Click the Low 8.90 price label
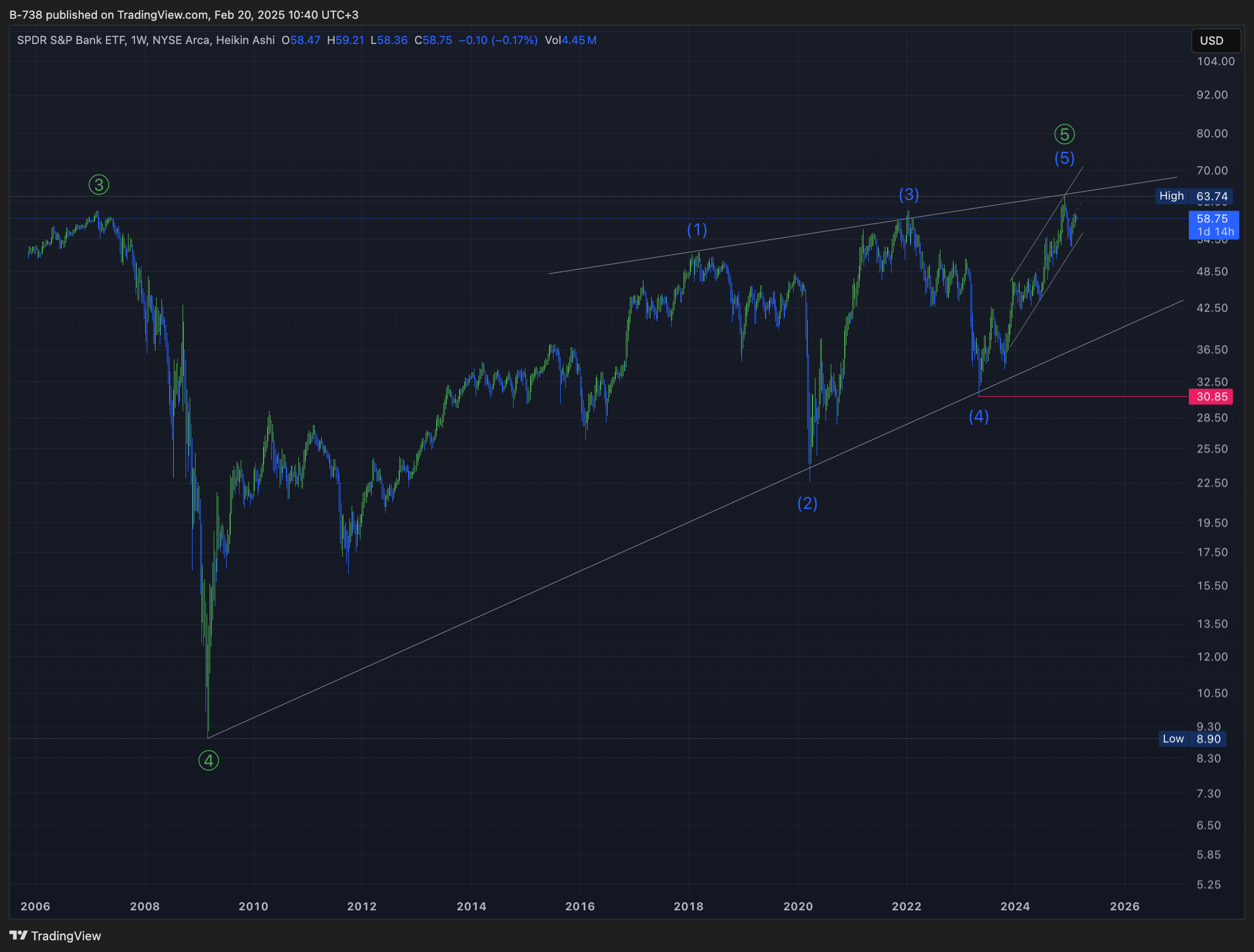 [x=1192, y=739]
